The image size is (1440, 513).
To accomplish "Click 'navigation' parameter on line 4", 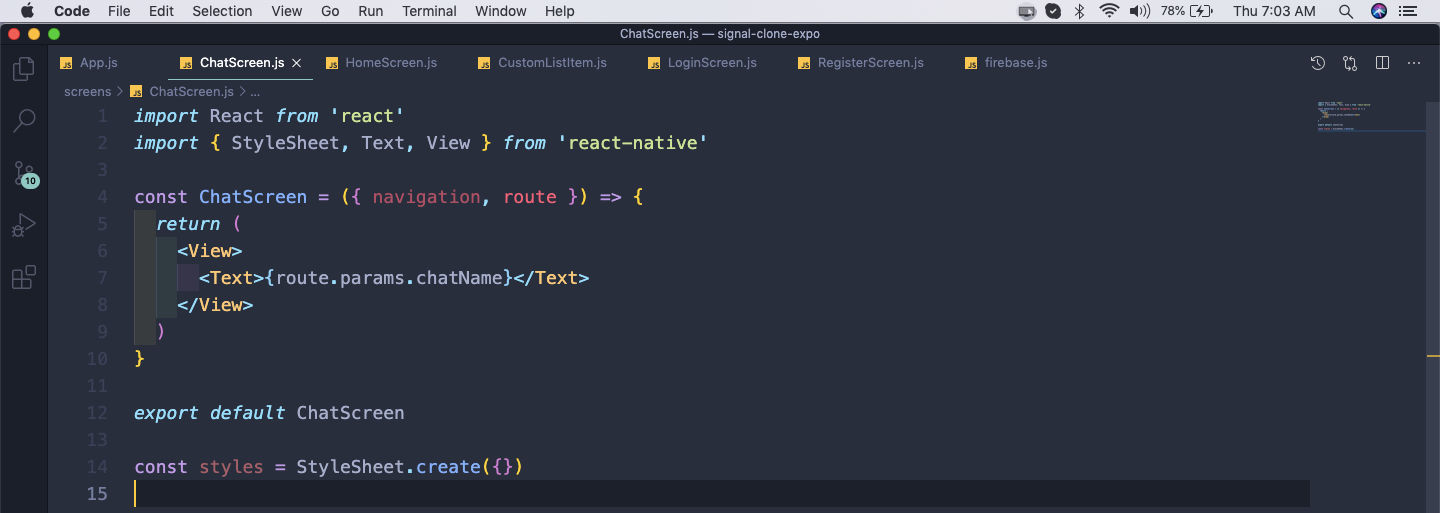I will (x=426, y=197).
